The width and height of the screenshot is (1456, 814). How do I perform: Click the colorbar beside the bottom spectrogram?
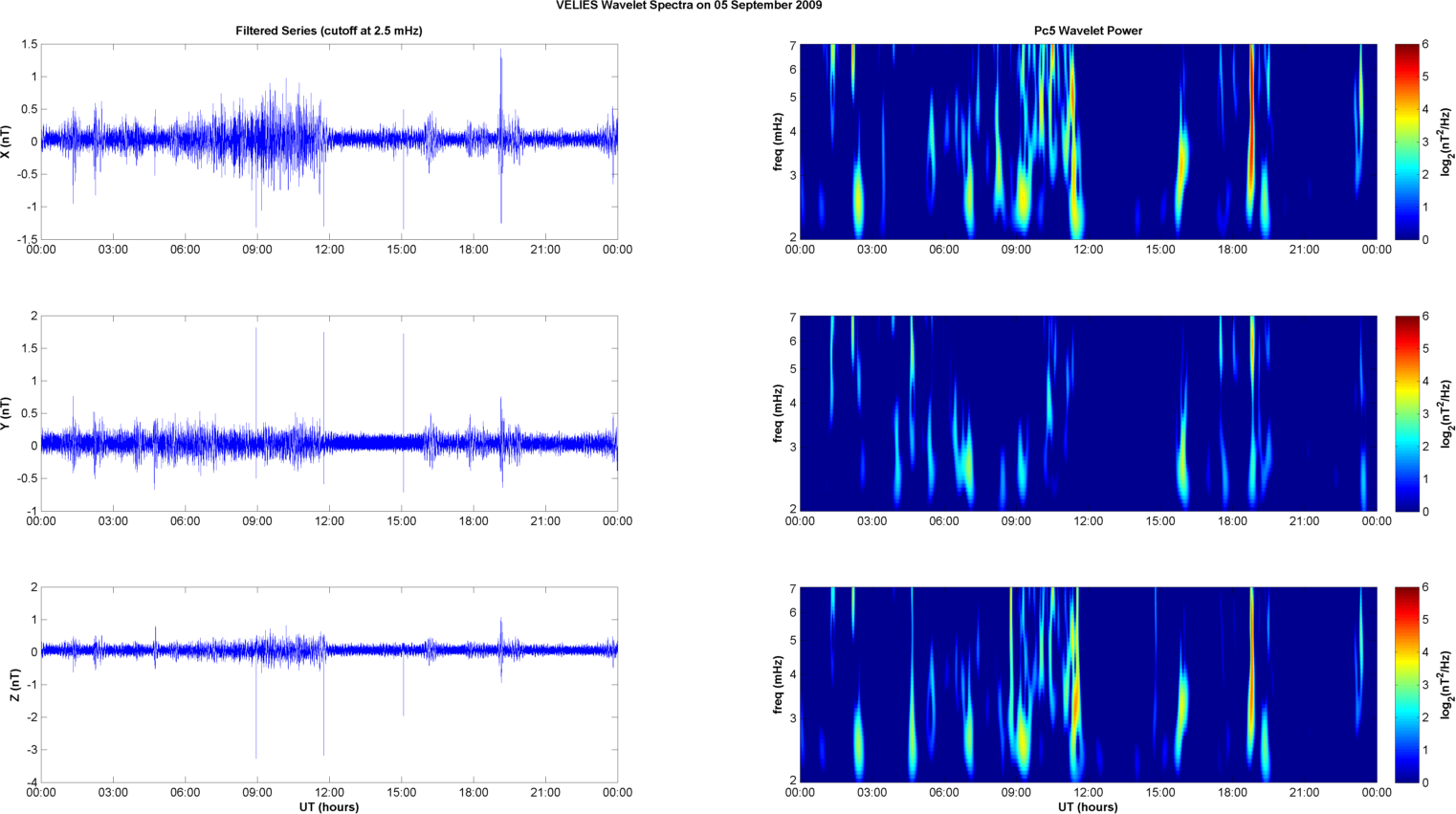tap(1406, 685)
